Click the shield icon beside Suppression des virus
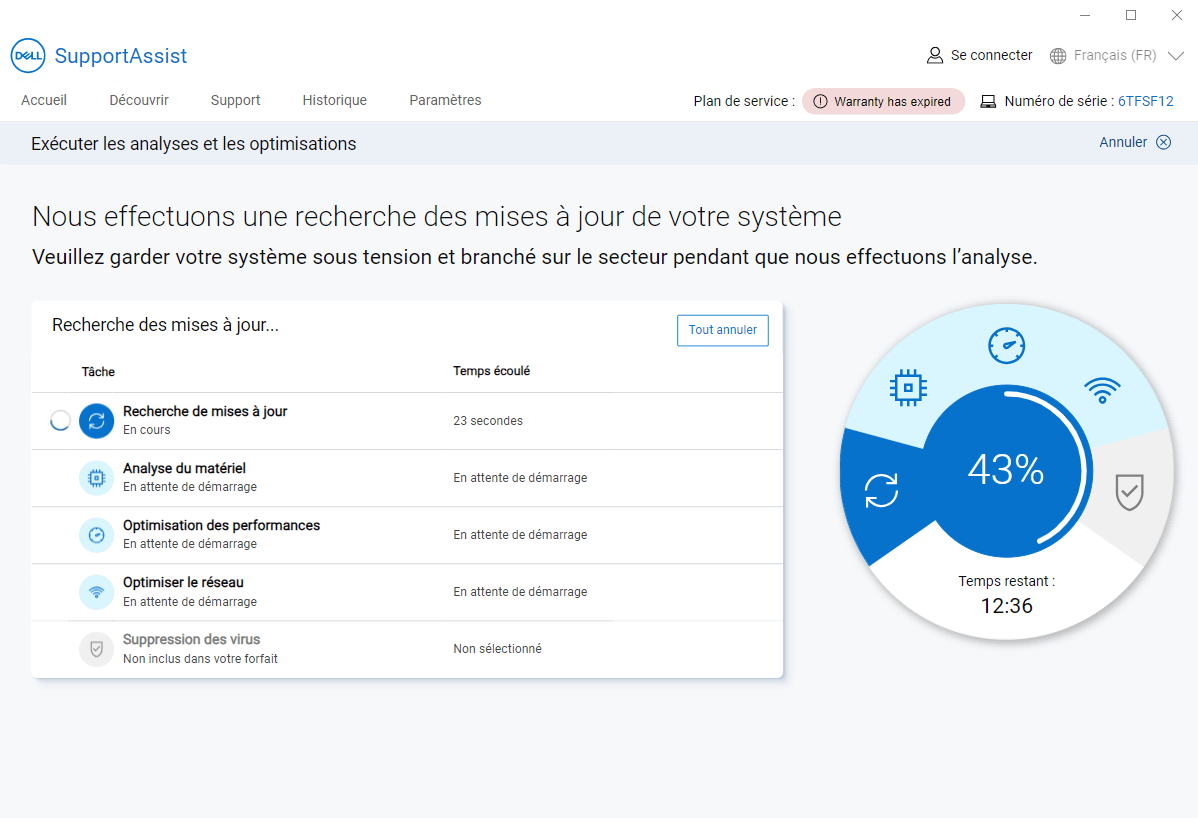Image resolution: width=1198 pixels, height=818 pixels. tap(97, 649)
